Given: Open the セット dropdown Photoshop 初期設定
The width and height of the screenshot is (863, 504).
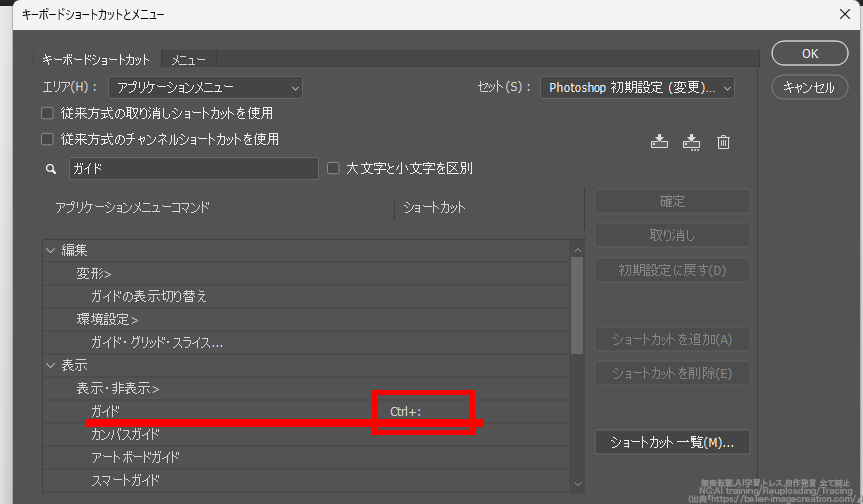Looking at the screenshot, I should point(637,88).
